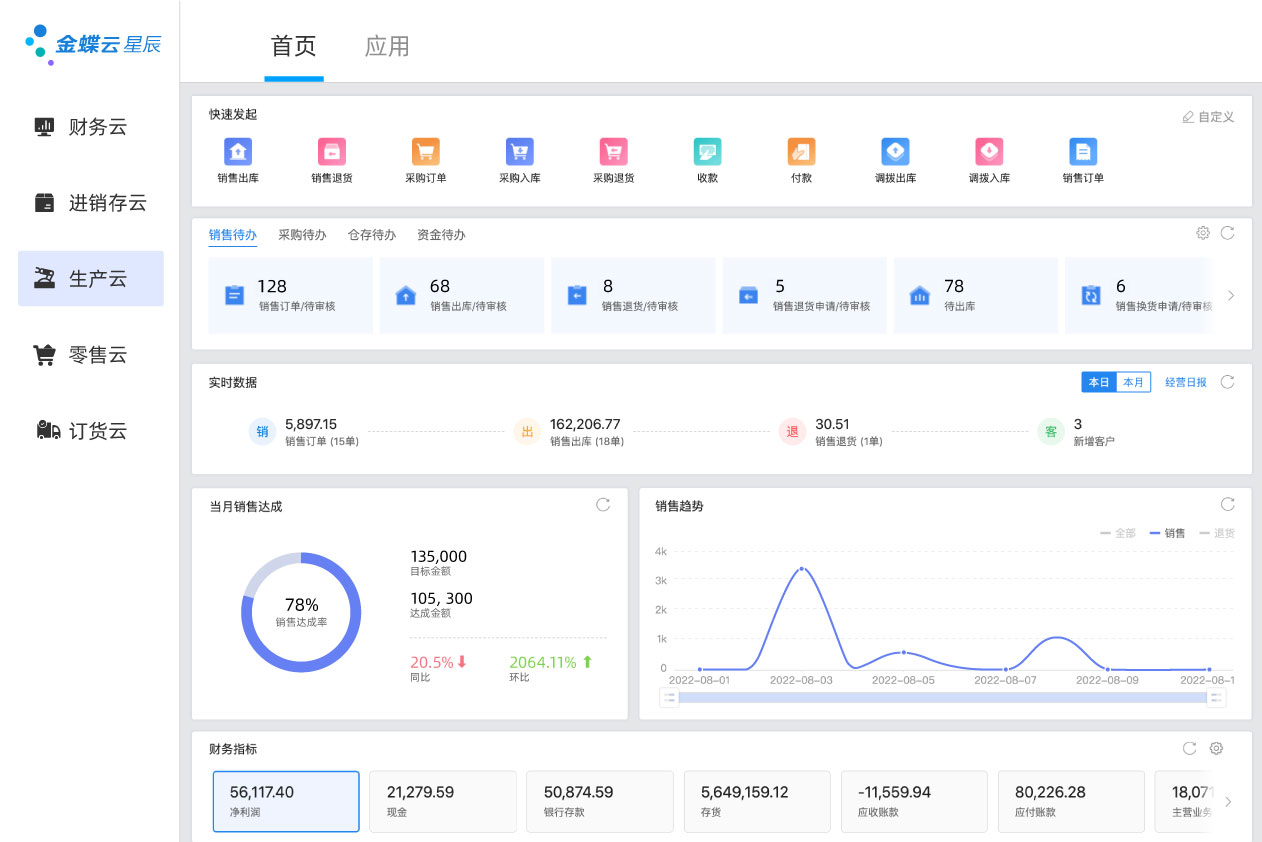Show more financial indicator cards arrow

point(1228,801)
